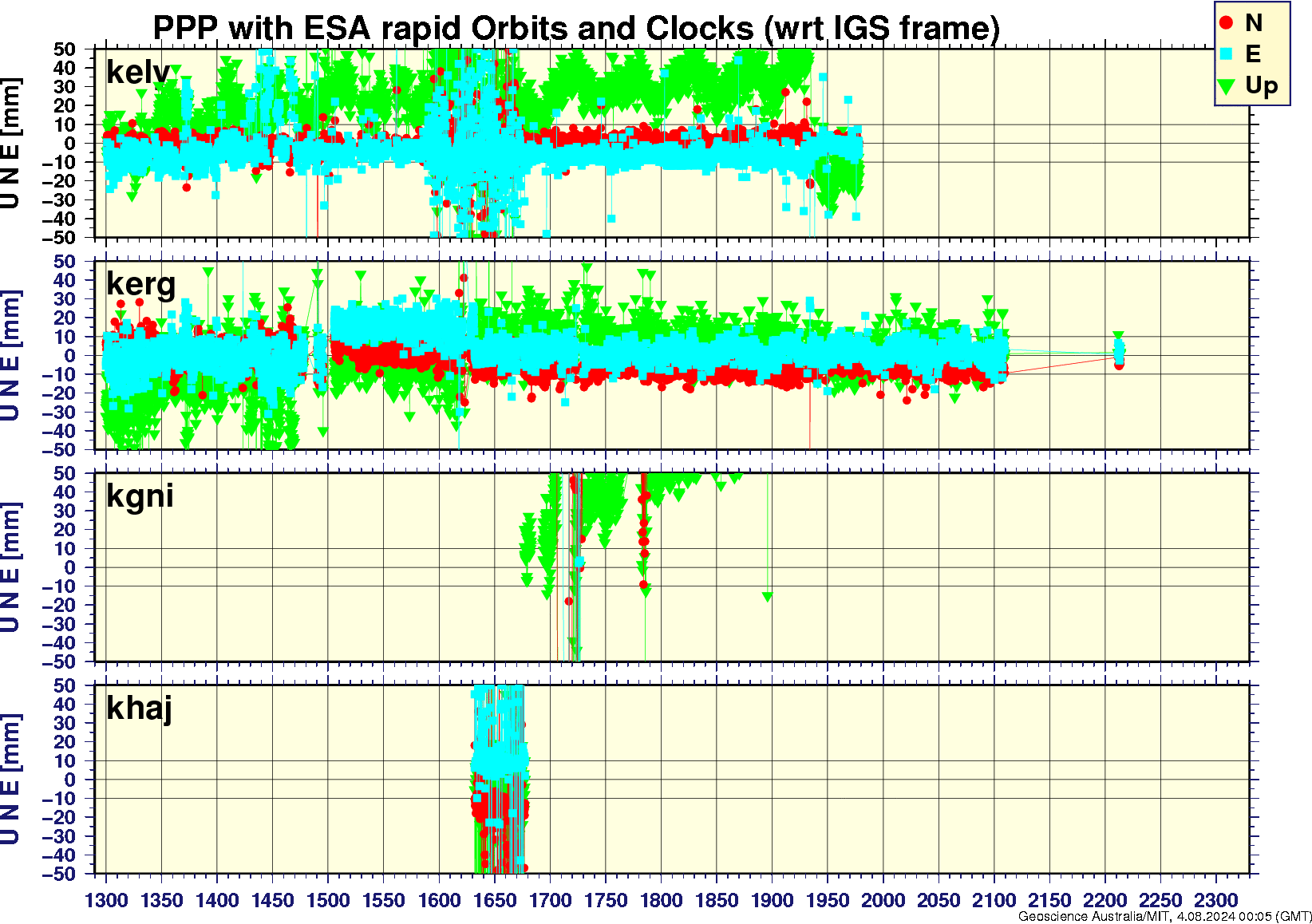The height and width of the screenshot is (924, 1312).
Task: Click the x-axis tick label 2050
Action: tap(939, 900)
